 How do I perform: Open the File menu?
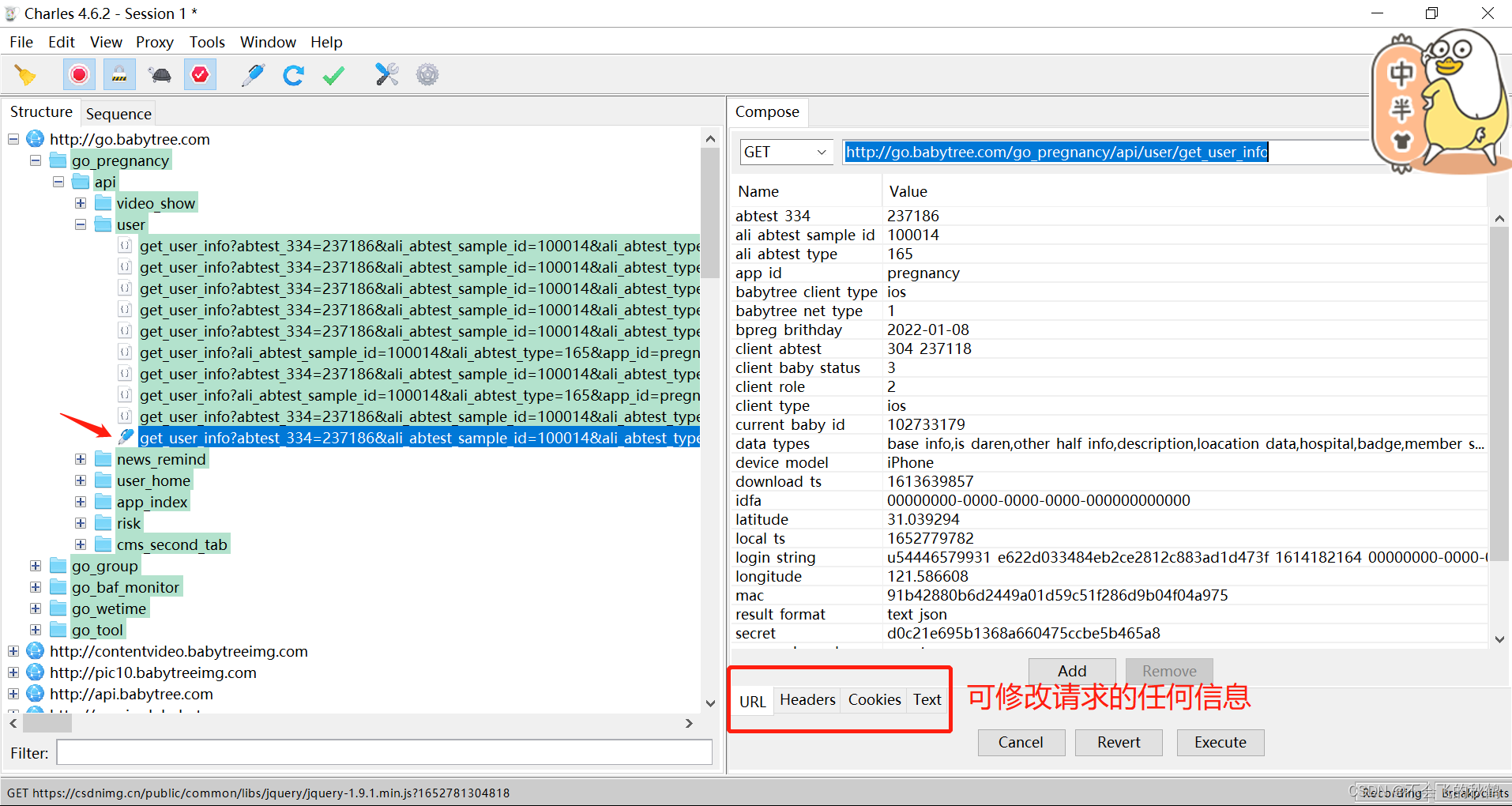21,42
